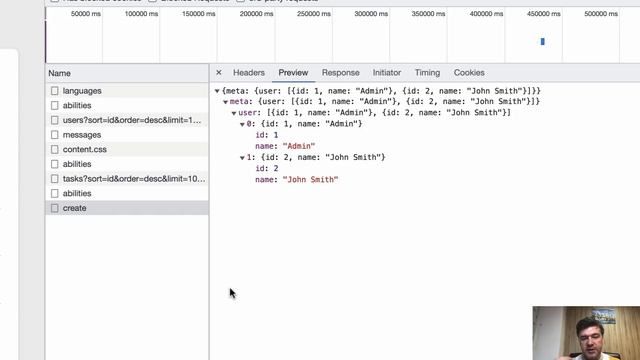
Task: Collapse array item 1 John Smith
Action: coord(242,158)
